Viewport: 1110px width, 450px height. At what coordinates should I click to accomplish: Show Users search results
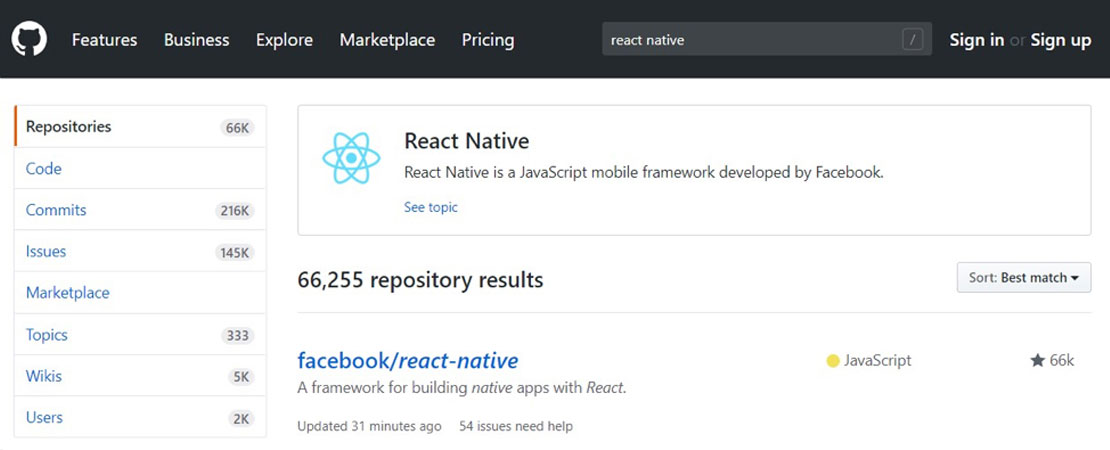[x=140, y=417]
